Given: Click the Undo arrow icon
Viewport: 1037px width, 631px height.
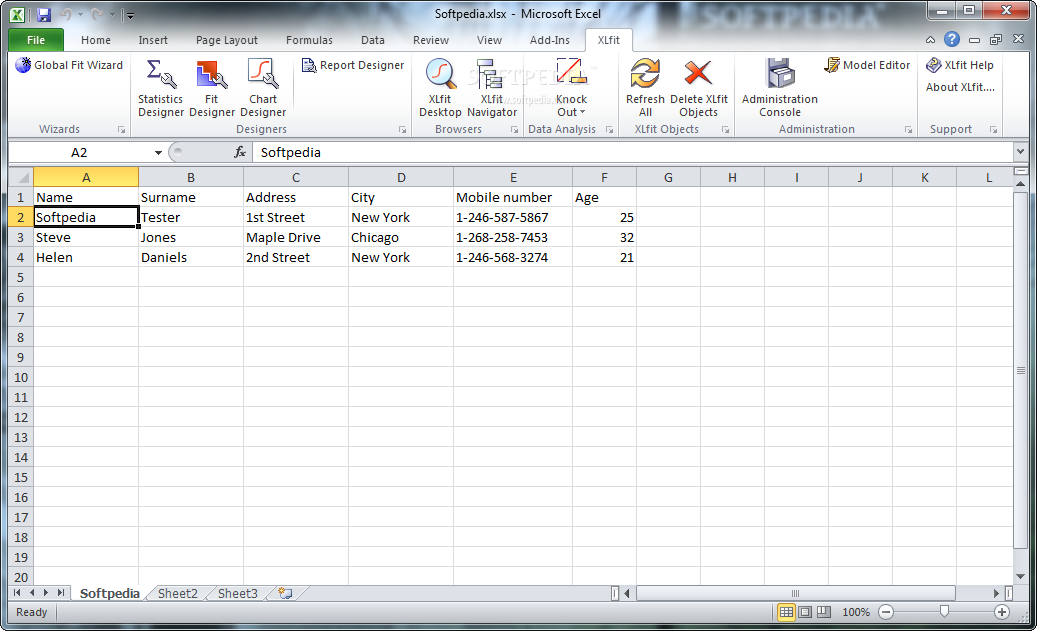Looking at the screenshot, I should click(65, 15).
